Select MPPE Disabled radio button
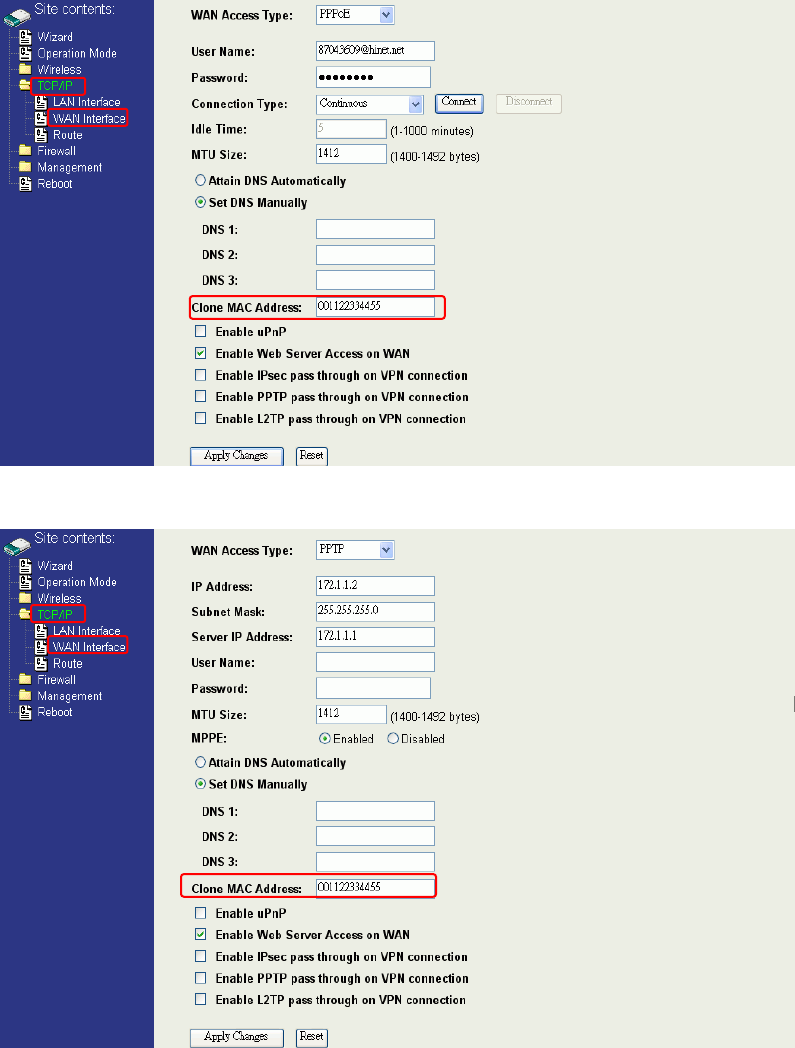This screenshot has width=795, height=1048. click(x=393, y=739)
